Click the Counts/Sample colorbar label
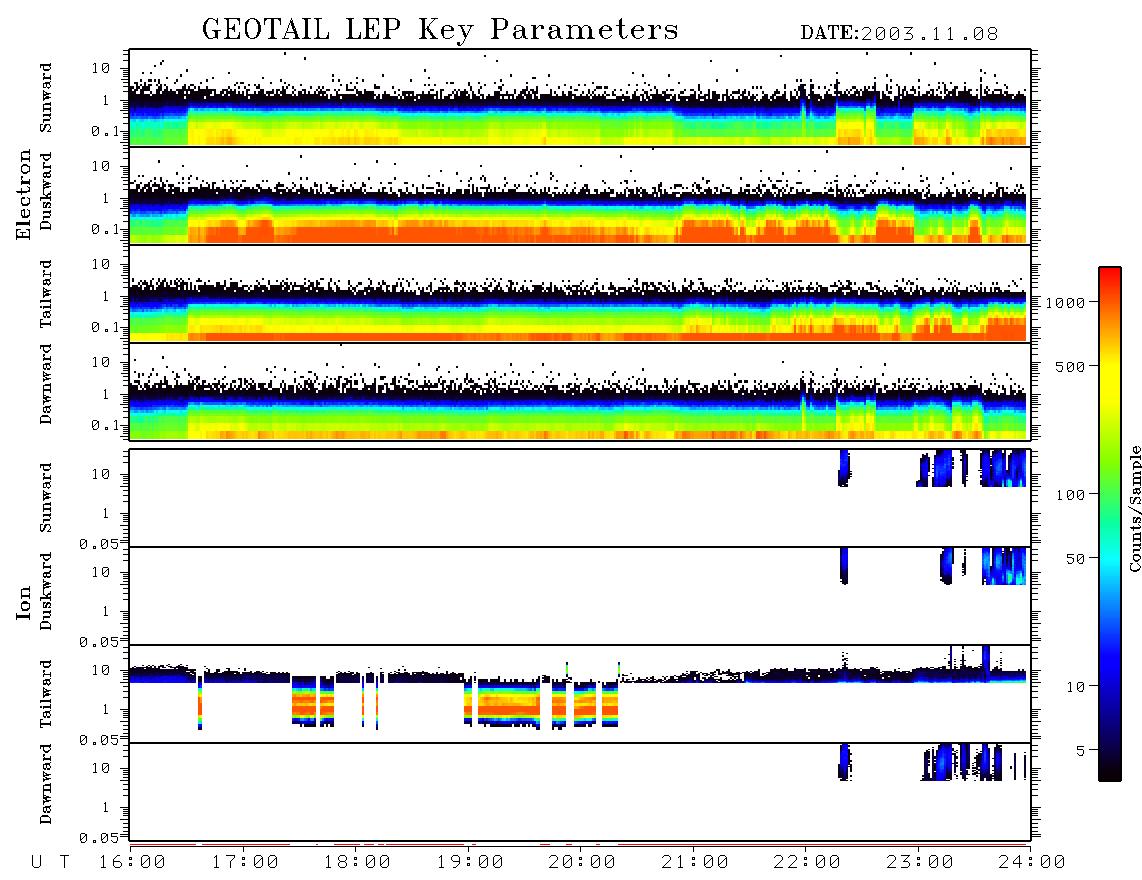1142x880 pixels. (x=1134, y=508)
